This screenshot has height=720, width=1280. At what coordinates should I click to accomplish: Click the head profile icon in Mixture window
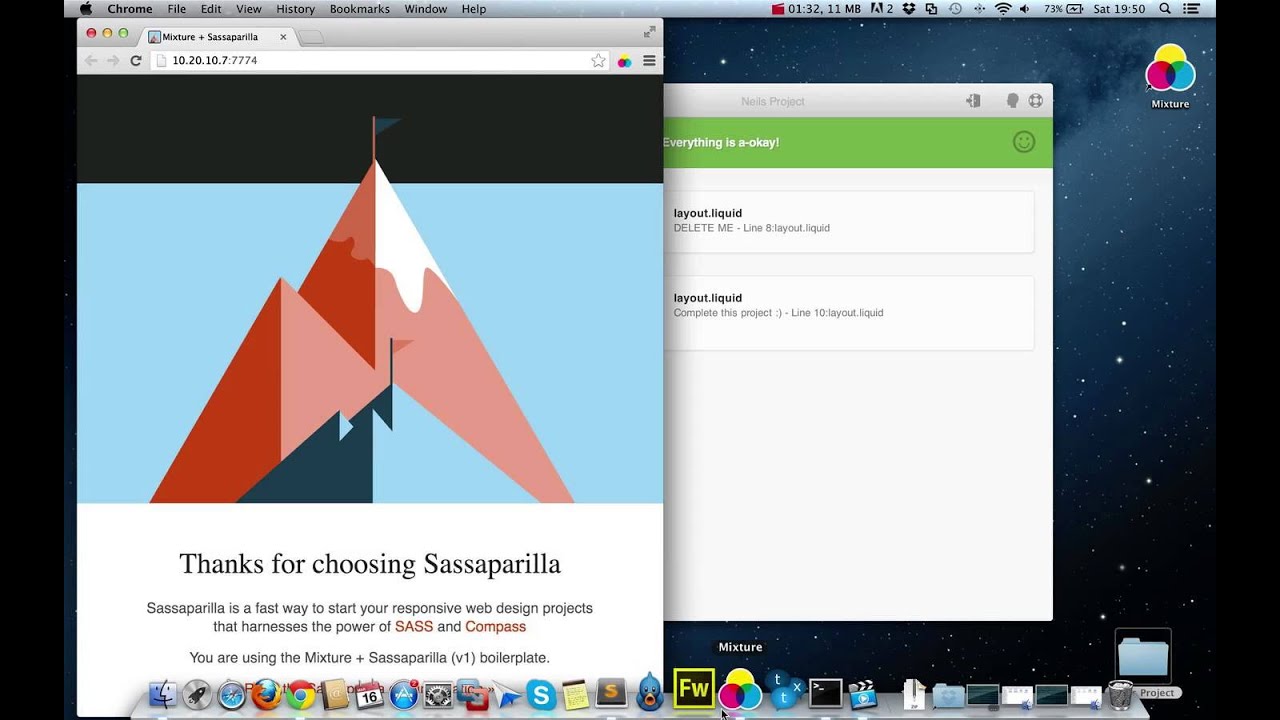click(x=1012, y=101)
